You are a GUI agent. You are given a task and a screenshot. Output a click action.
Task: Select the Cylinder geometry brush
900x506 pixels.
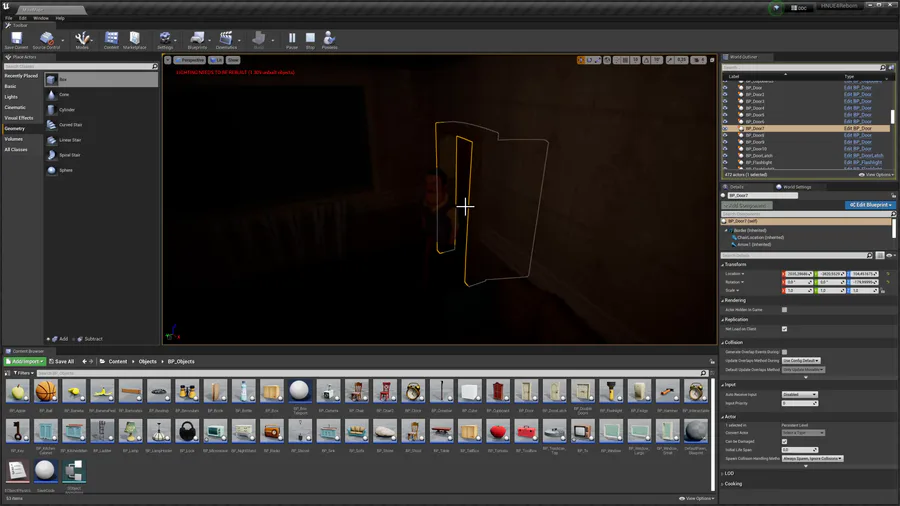[x=101, y=110]
